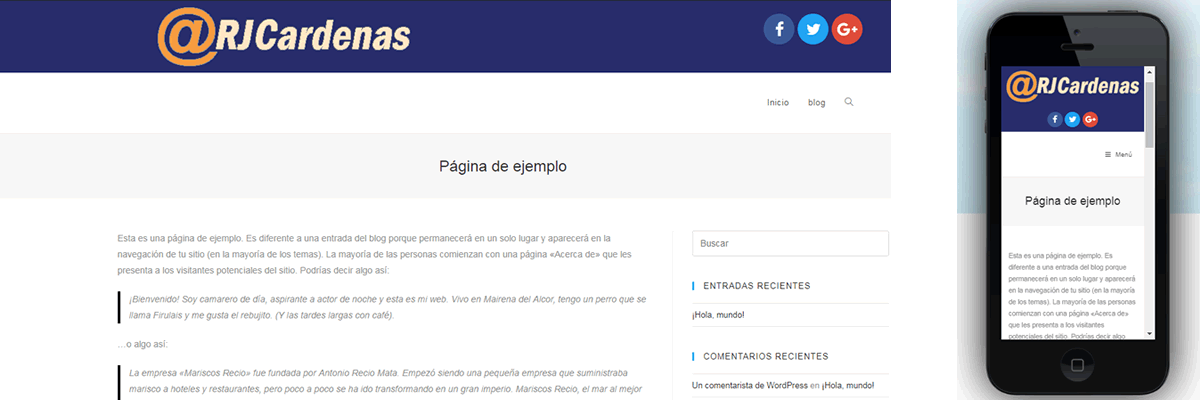Tap the Google Plus icon on phone preview
Viewport: 1200px width, 400px height.
pyautogui.click(x=1090, y=120)
